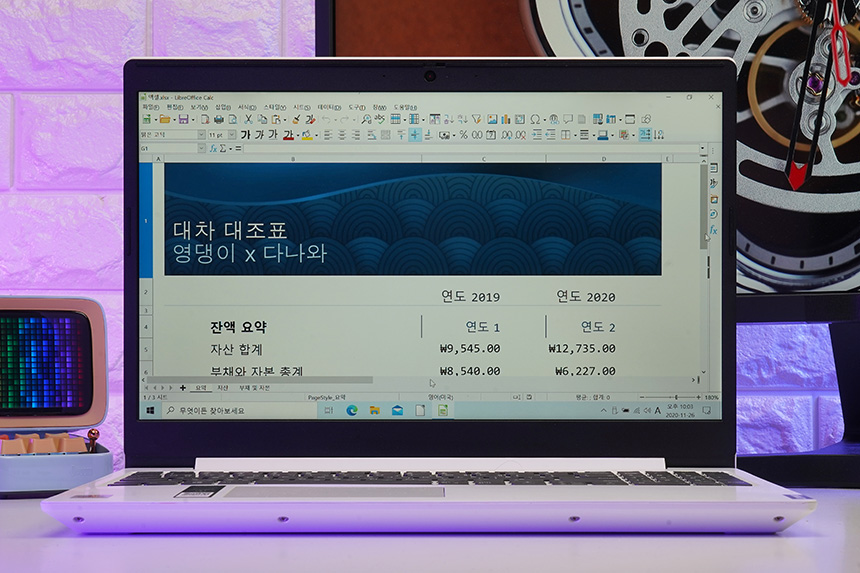
Task: Toggle Italic formatting
Action: coord(261,134)
